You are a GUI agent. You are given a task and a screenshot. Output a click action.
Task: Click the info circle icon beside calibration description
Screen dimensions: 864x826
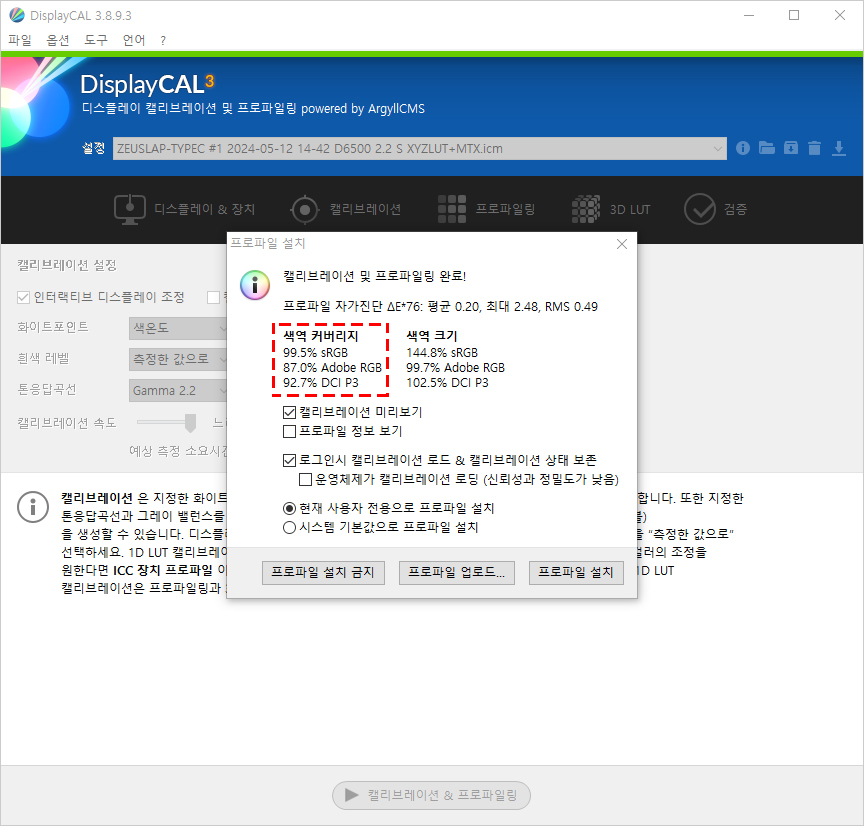[33, 506]
